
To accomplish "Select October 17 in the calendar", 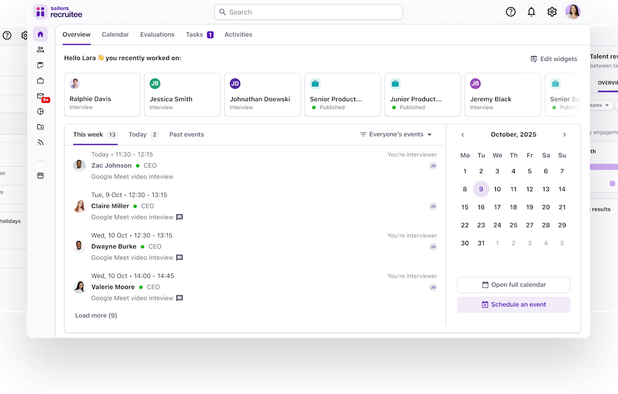I will tap(497, 207).
